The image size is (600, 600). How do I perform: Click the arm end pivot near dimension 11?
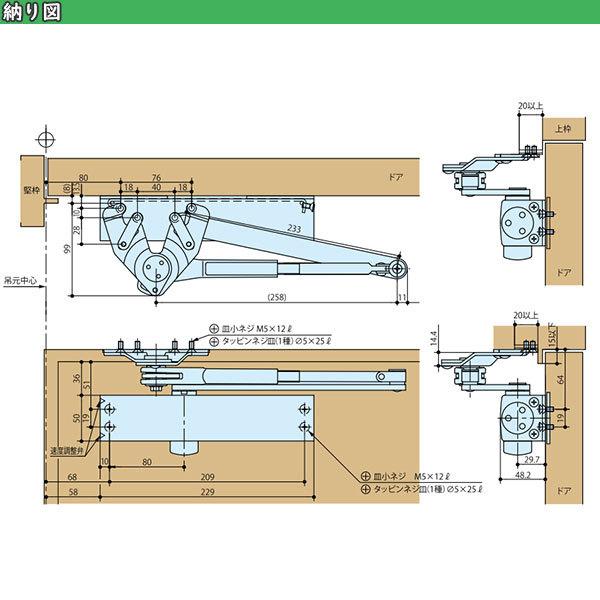point(399,269)
